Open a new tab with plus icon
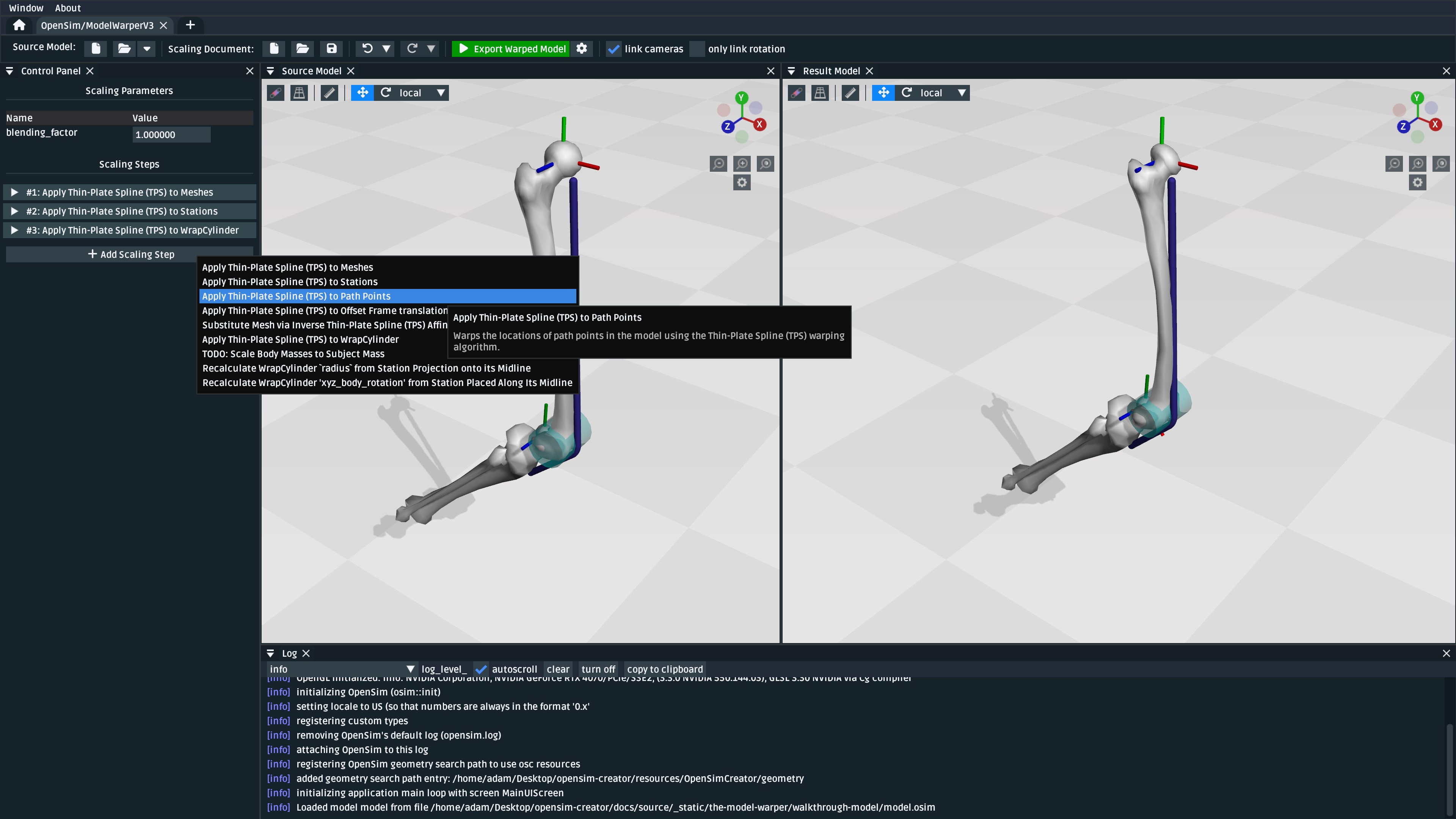 coord(190,25)
